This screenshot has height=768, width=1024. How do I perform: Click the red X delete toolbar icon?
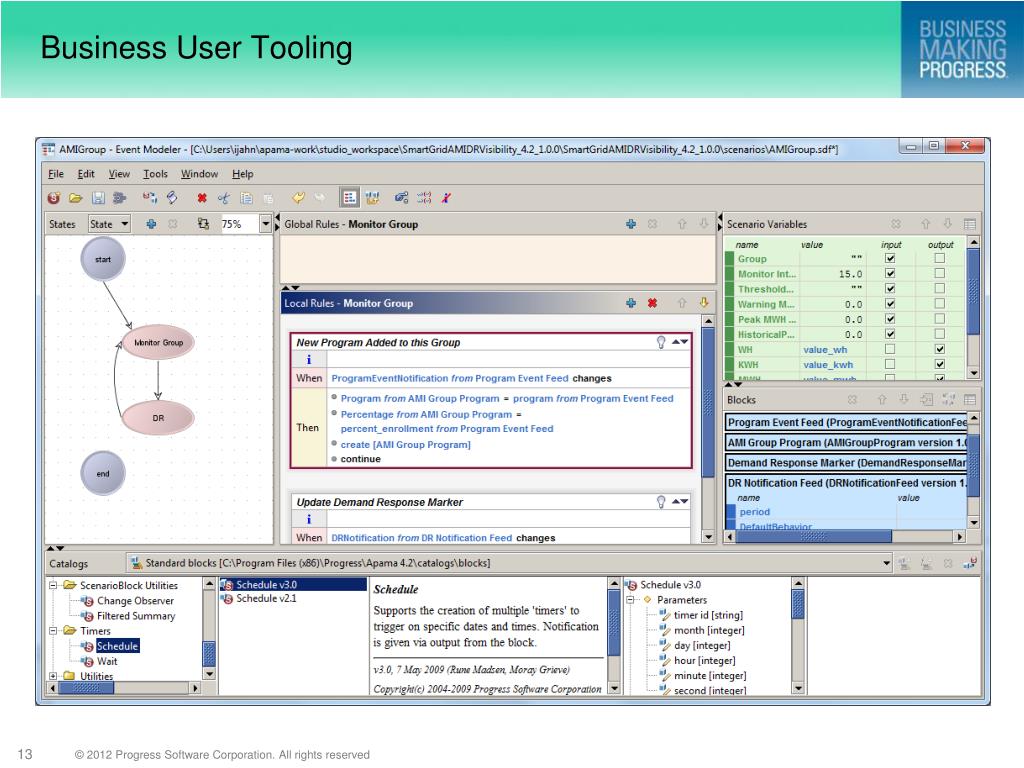point(202,198)
